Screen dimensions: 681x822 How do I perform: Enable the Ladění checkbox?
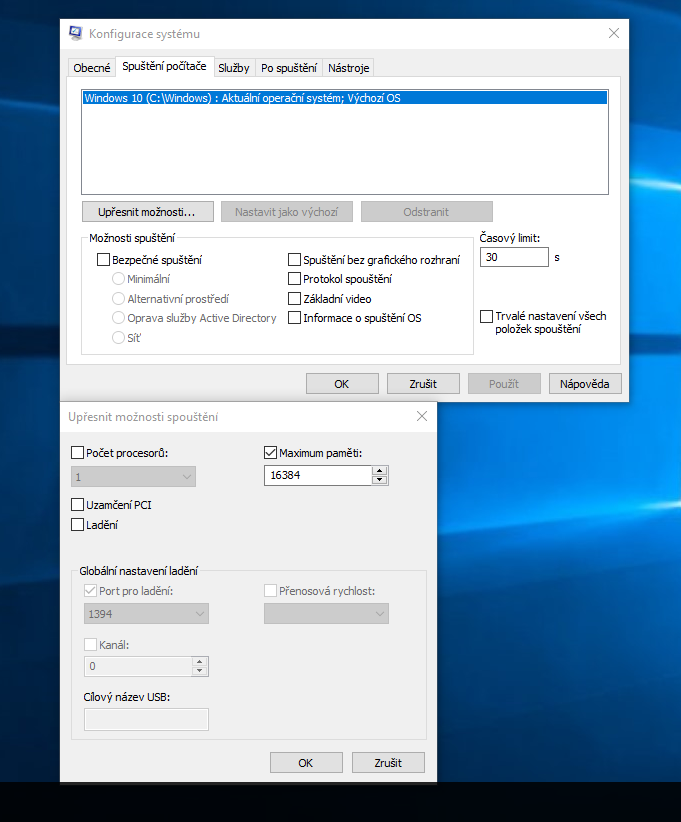click(x=79, y=524)
